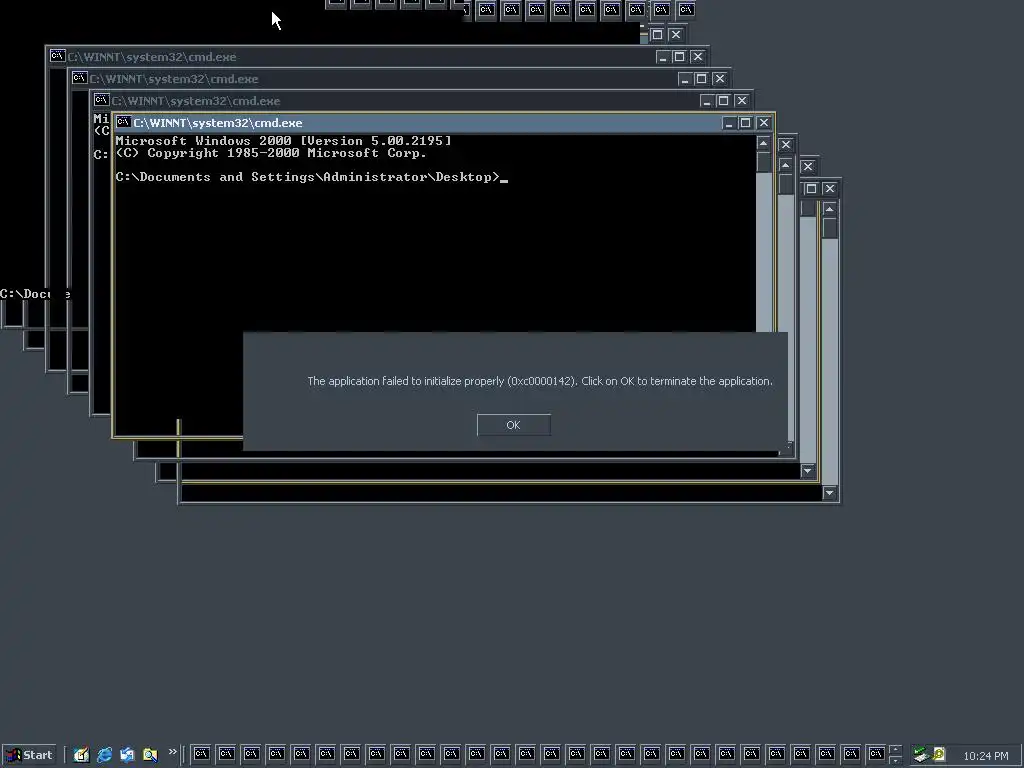This screenshot has width=1024, height=768.
Task: Minimize the active cmd.exe window
Action: click(x=729, y=123)
